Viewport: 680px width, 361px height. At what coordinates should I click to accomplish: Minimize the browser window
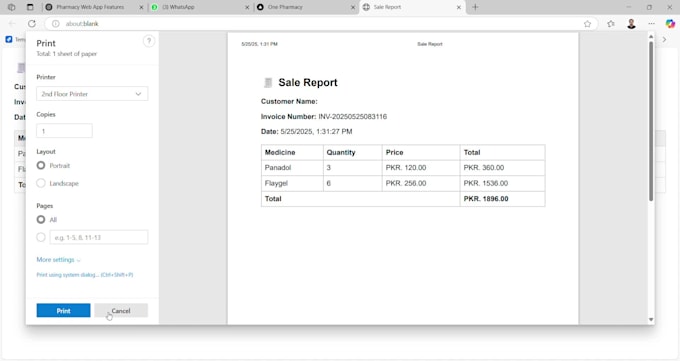[628, 7]
